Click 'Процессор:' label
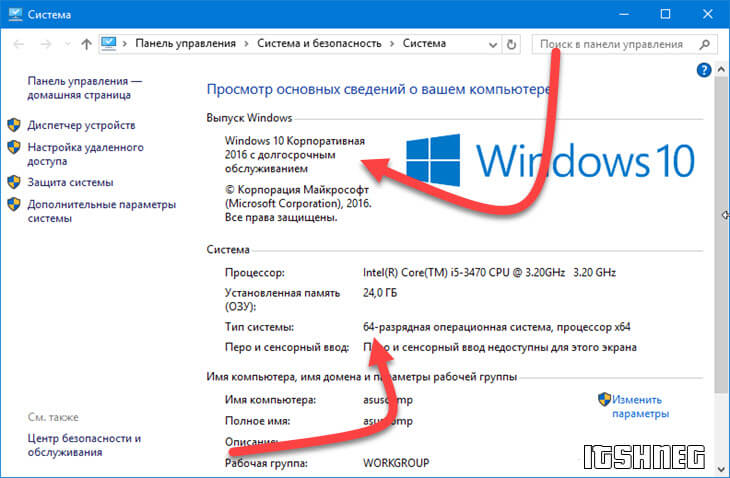Image resolution: width=730 pixels, height=478 pixels. 255,273
